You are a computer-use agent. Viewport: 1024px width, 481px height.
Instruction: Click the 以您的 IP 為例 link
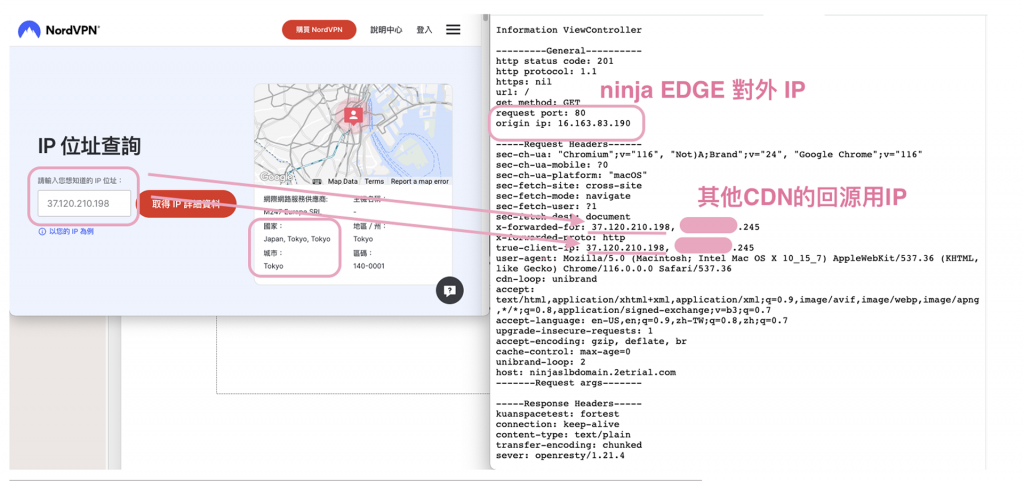click(71, 232)
